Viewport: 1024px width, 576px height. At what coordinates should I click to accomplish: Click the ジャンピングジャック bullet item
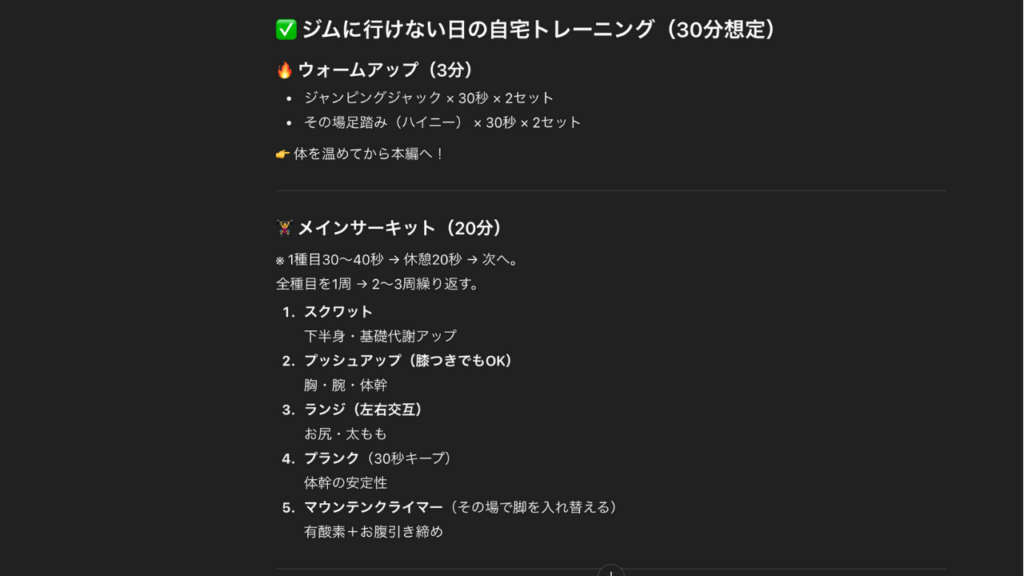428,98
